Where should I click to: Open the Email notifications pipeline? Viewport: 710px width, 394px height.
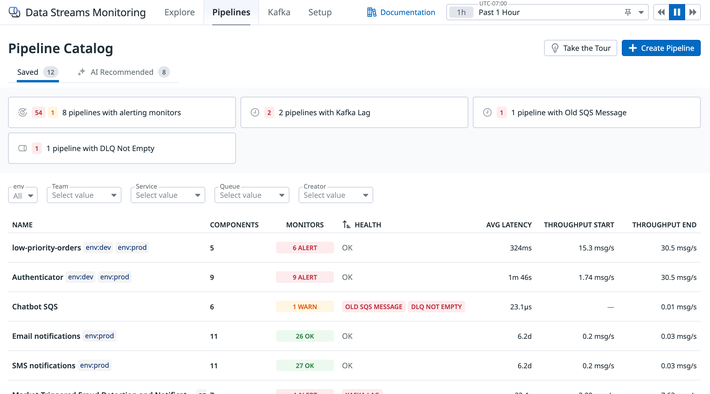pyautogui.click(x=46, y=336)
